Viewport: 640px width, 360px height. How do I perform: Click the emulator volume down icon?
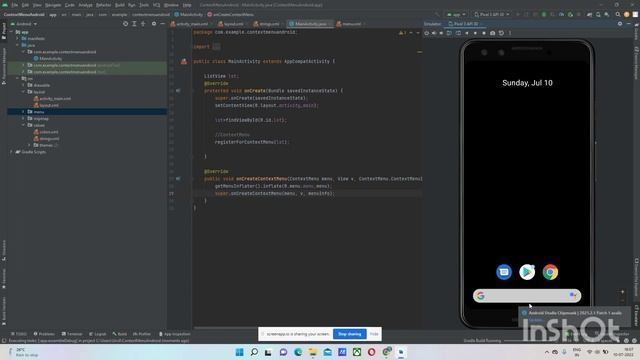tap(441, 33)
